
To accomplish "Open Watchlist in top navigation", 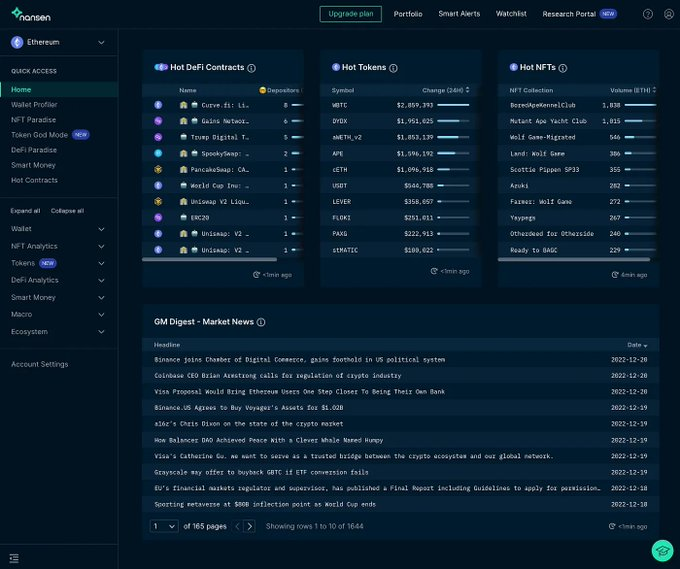I will [511, 14].
